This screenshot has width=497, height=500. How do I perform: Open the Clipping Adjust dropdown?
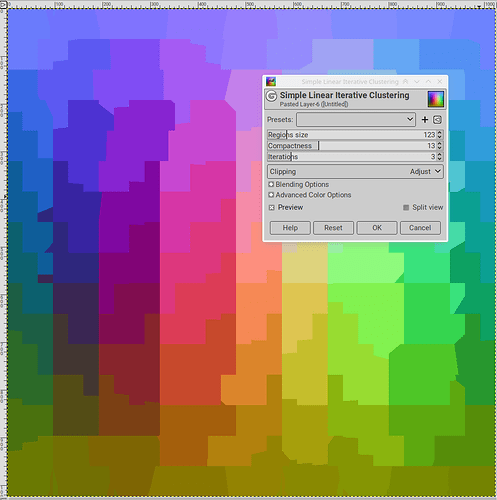[355, 171]
